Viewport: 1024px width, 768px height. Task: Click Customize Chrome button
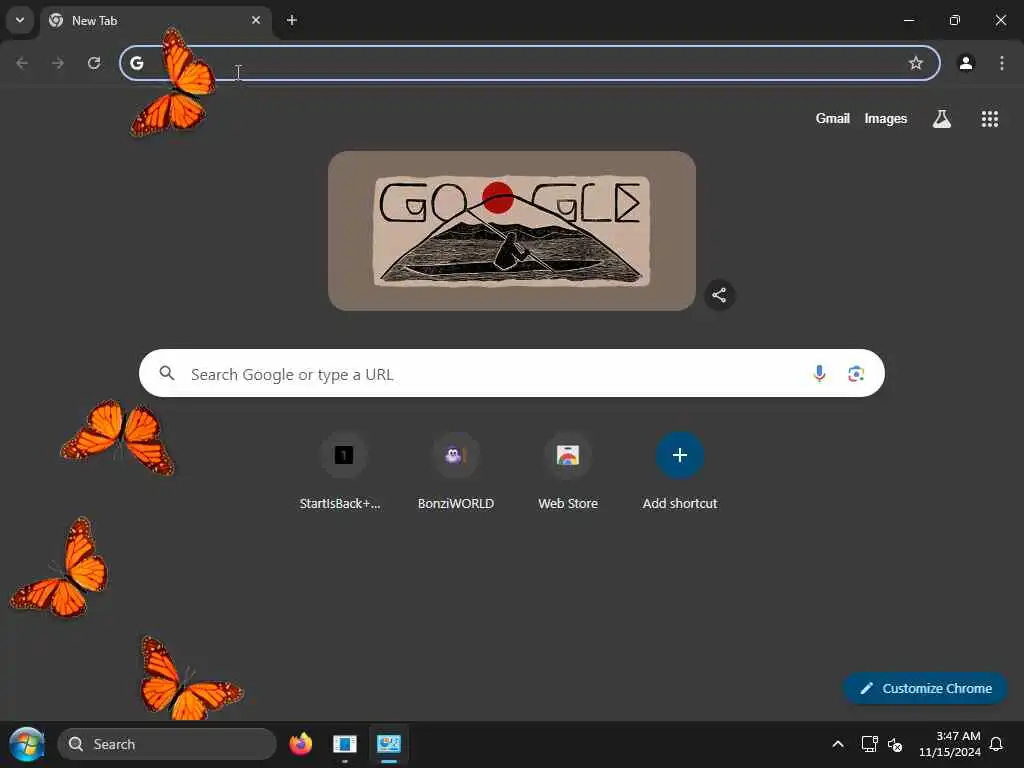coord(925,688)
